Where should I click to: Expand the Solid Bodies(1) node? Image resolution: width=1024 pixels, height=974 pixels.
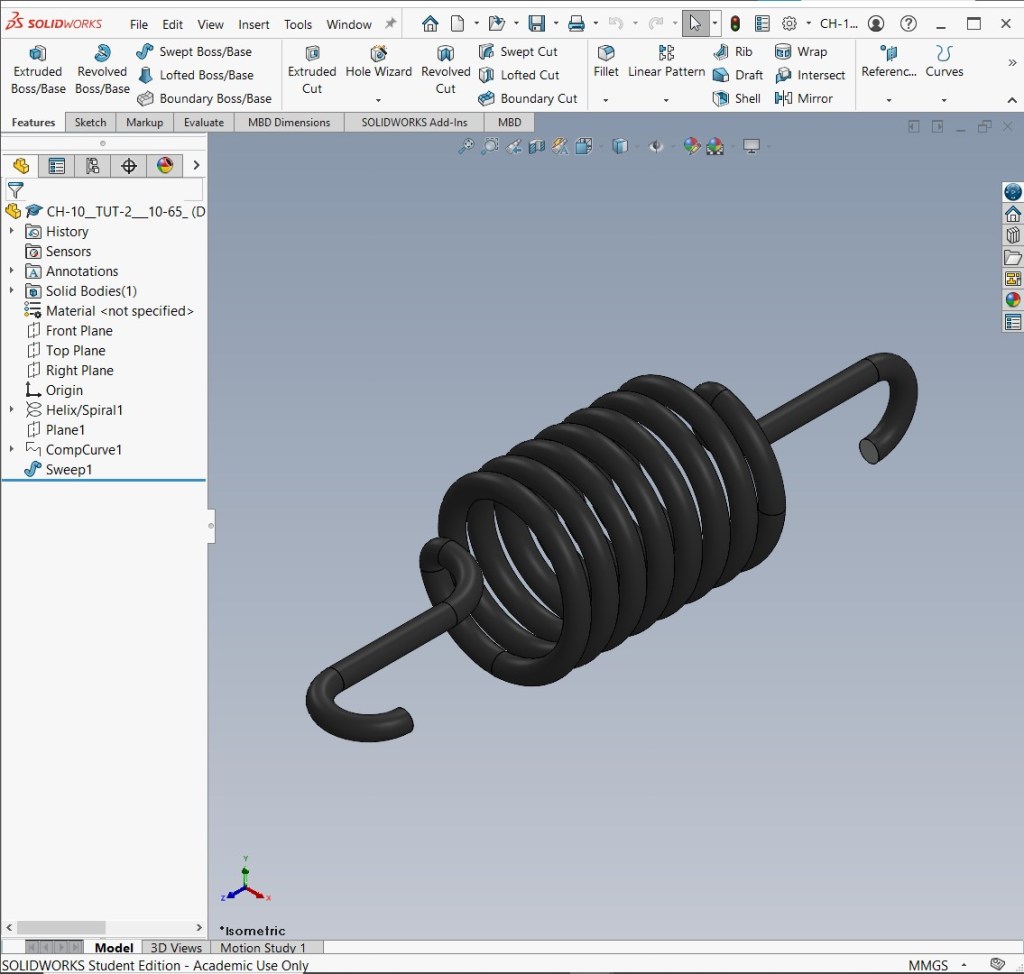coord(12,290)
